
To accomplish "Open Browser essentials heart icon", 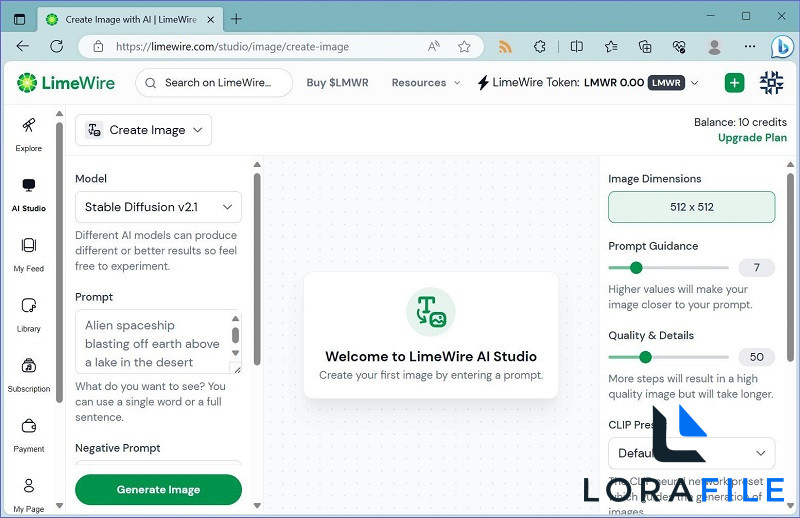I will point(679,47).
